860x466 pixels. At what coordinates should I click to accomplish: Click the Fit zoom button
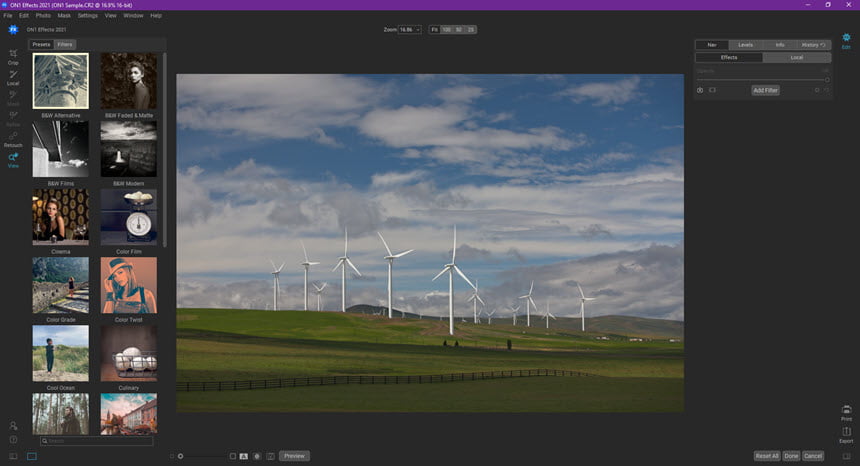tap(434, 30)
